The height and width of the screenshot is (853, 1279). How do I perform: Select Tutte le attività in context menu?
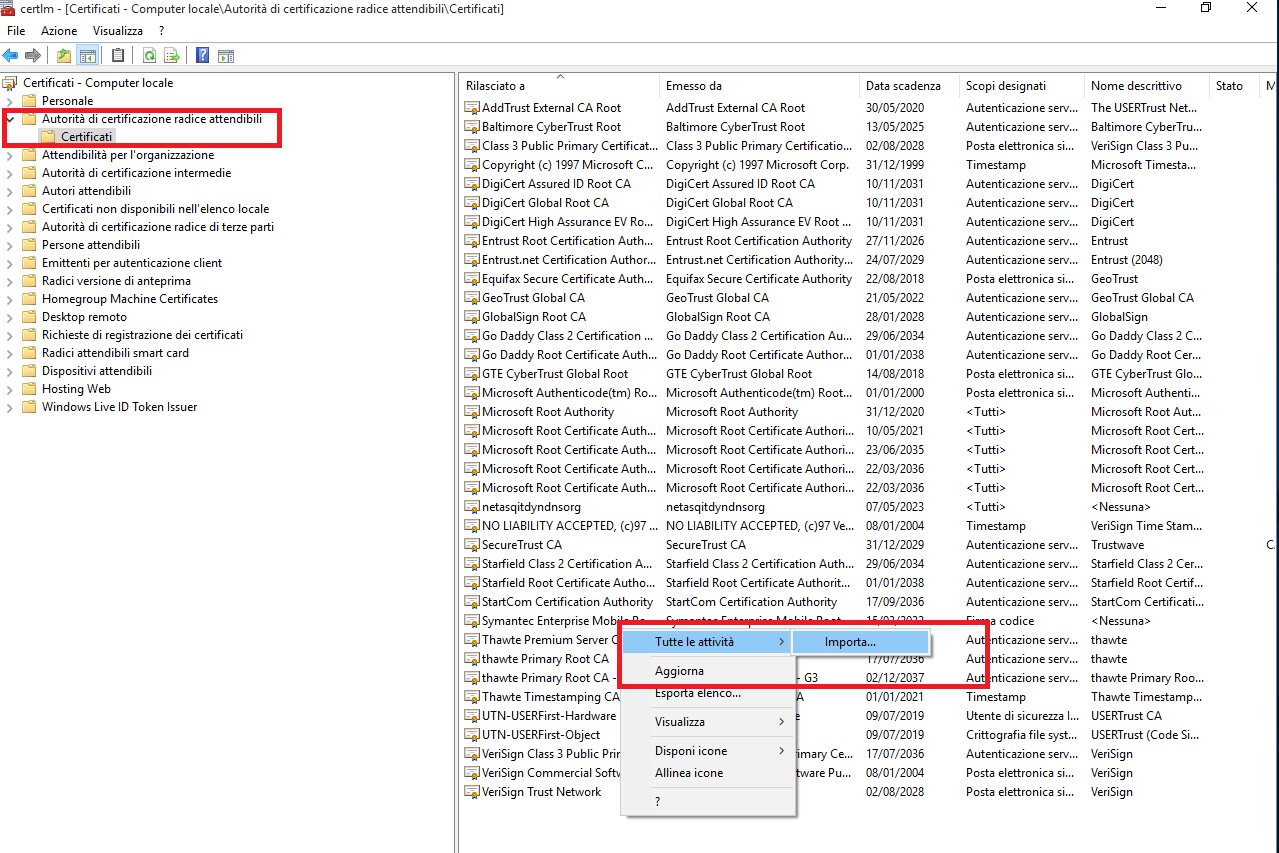point(708,642)
